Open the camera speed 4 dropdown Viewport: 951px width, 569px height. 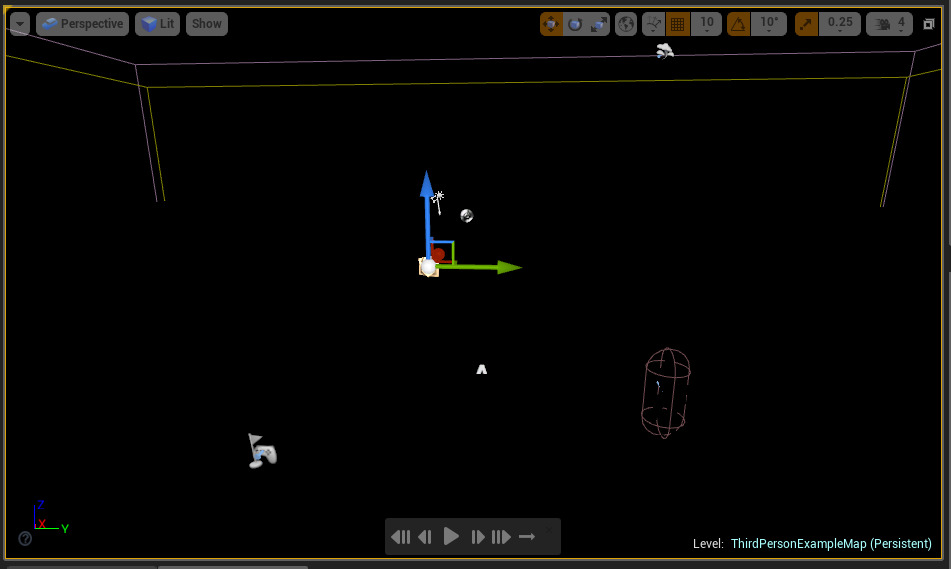(x=889, y=24)
